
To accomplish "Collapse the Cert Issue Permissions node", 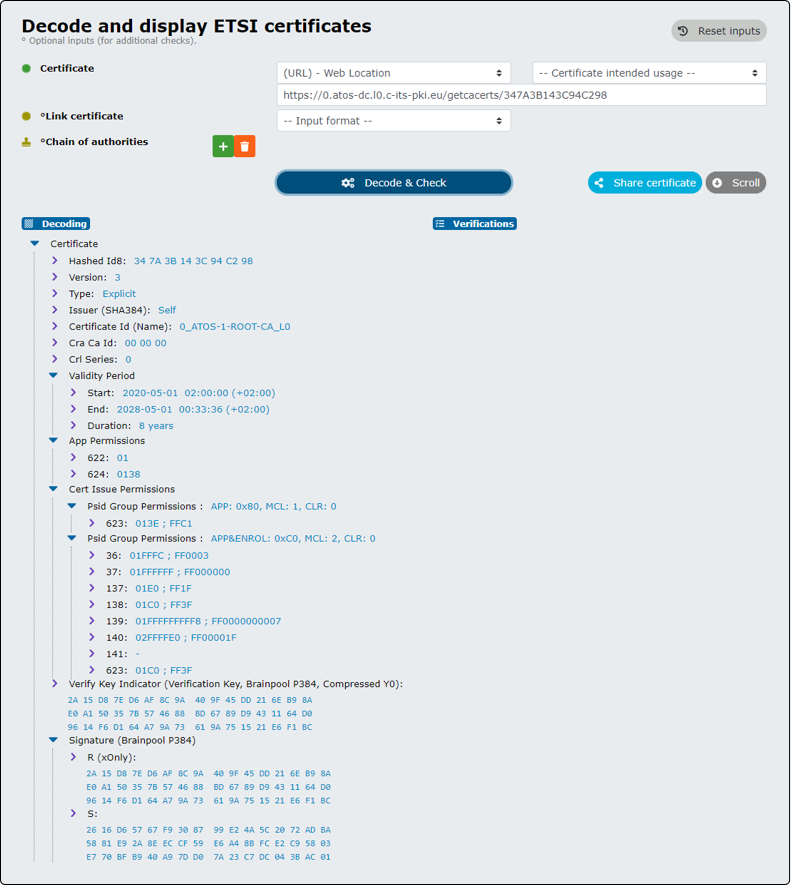I will click(53, 489).
